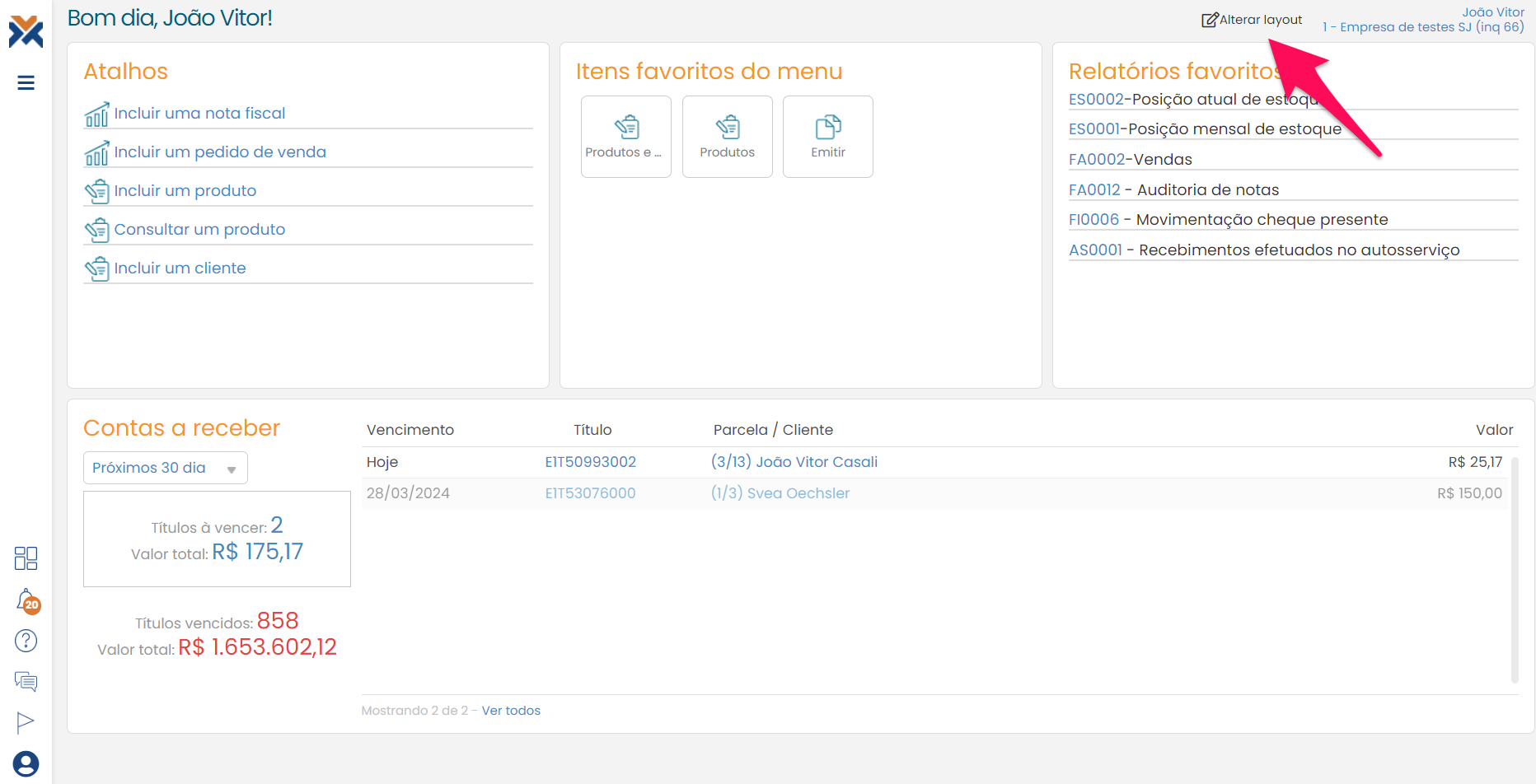Click Alterar layout button

(1252, 20)
